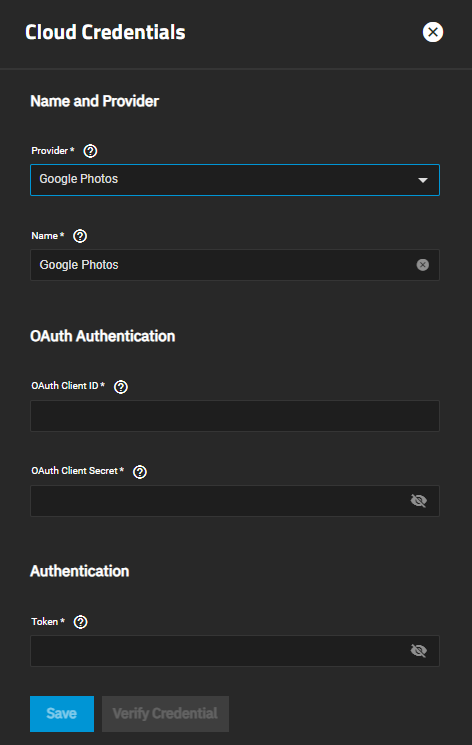The image size is (472, 745).
Task: Open help tooltip for Name field
Action: point(80,236)
